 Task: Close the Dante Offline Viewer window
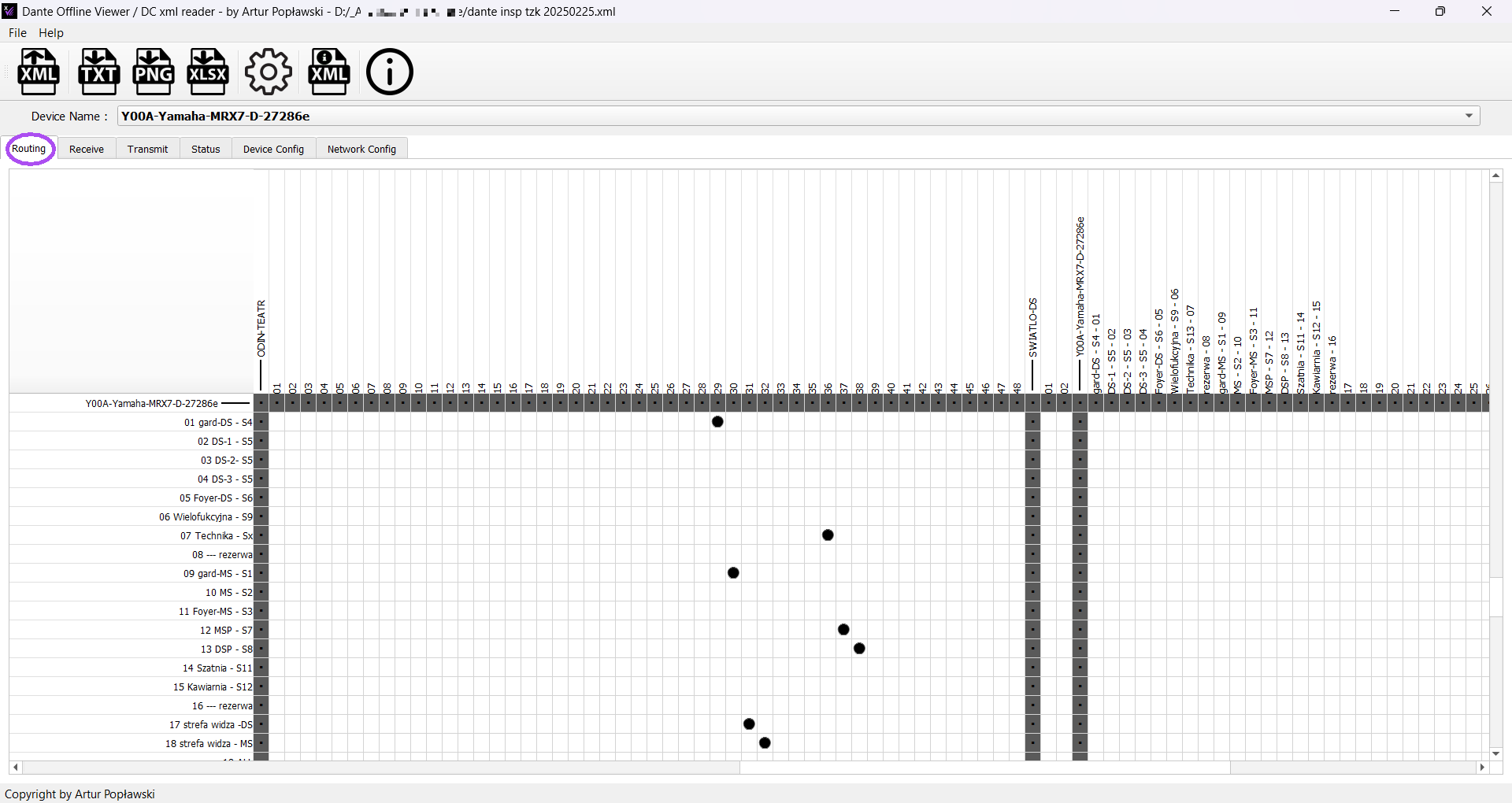(x=1487, y=11)
